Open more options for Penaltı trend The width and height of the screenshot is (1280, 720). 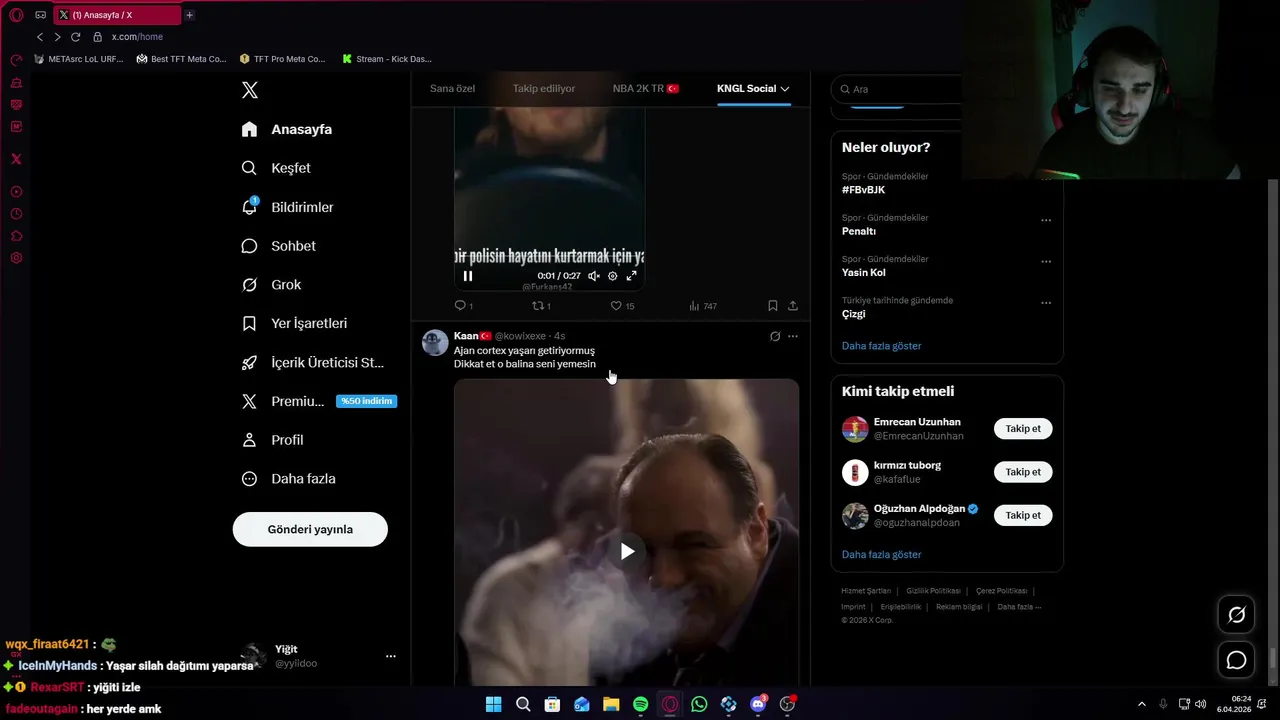tap(1046, 220)
